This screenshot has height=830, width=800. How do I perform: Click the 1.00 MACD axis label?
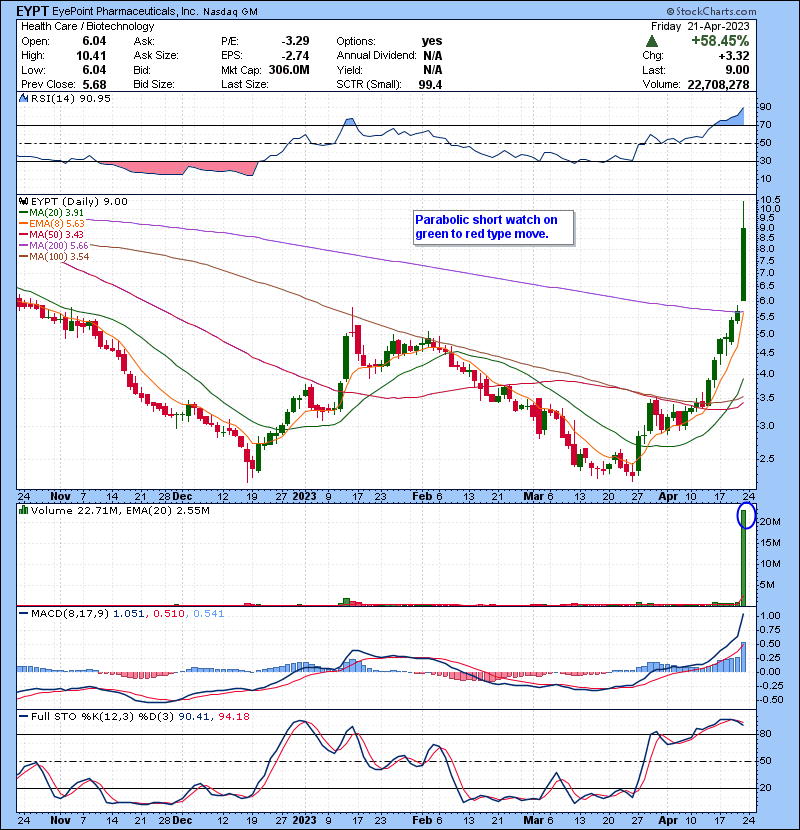click(x=770, y=616)
